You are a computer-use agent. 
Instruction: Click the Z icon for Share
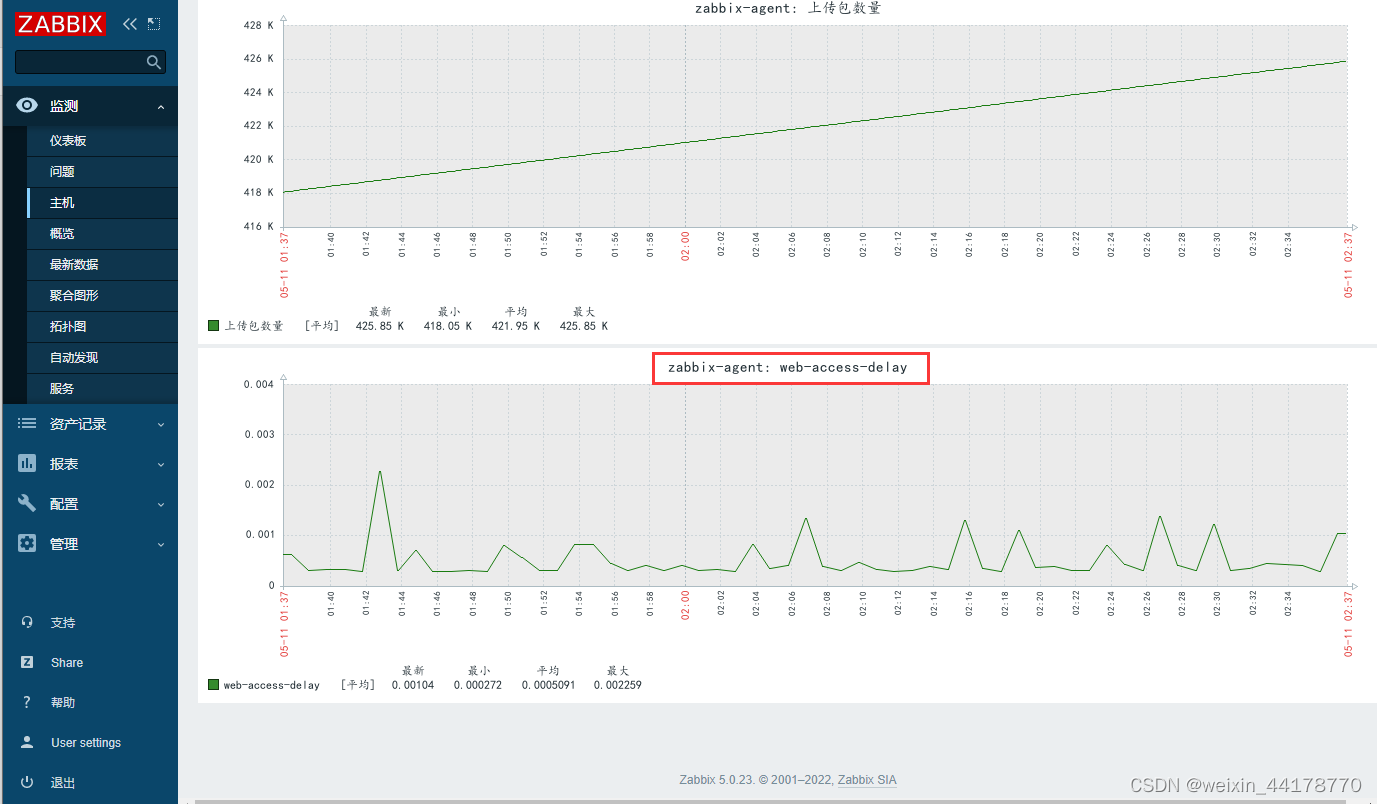[x=27, y=662]
